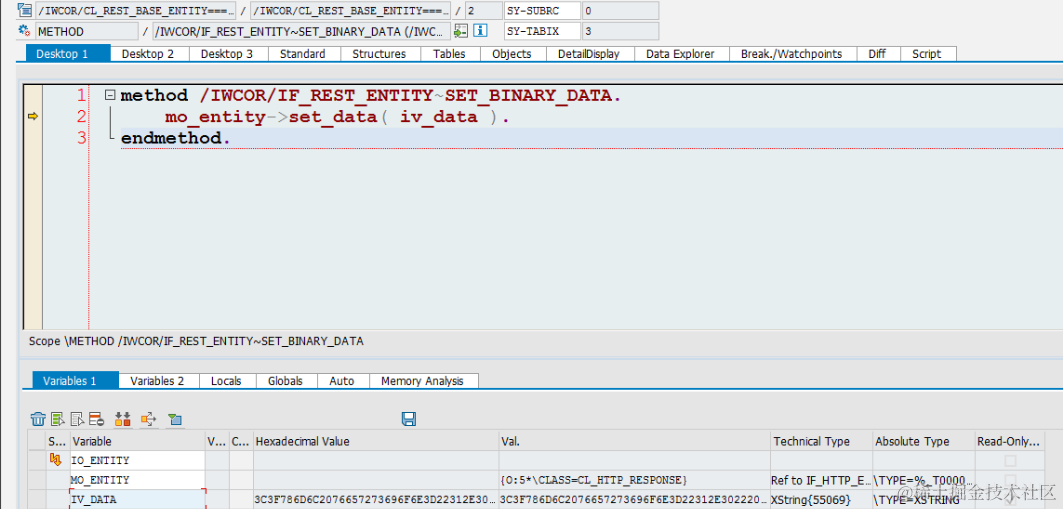This screenshot has height=509, width=1063.
Task: Open the Auto tab
Action: tap(342, 381)
